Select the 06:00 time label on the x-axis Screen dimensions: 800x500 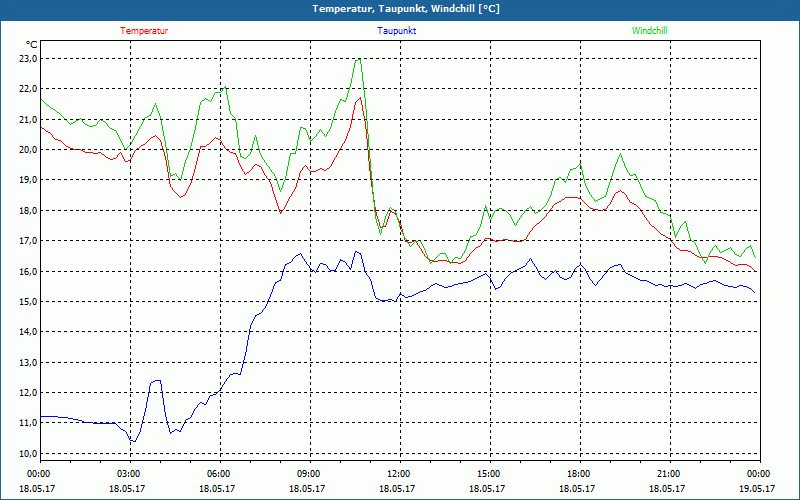(218, 474)
